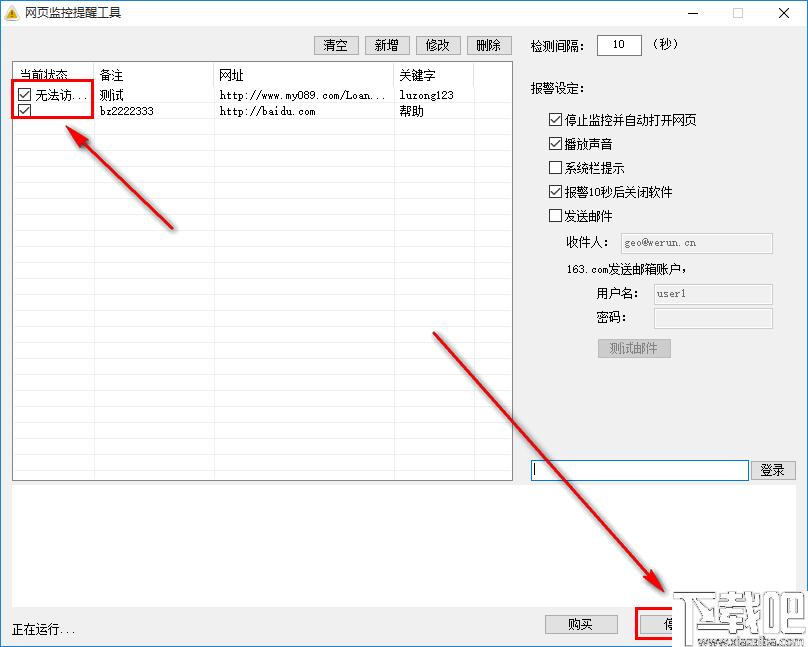Uncheck the bz2222333 row checkbox
The height and width of the screenshot is (647, 808).
(x=24, y=110)
